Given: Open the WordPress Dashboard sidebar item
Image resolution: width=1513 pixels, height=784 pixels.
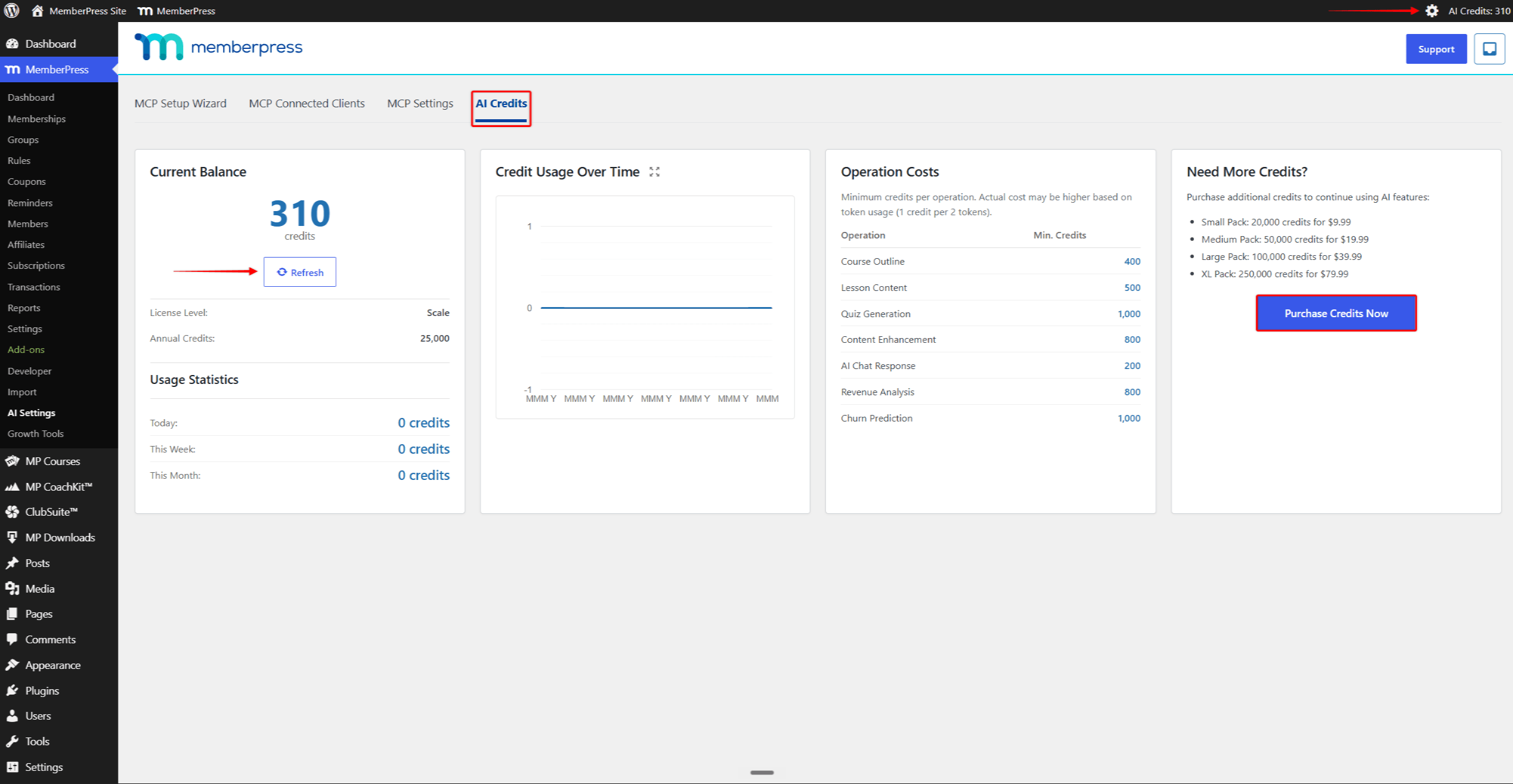Looking at the screenshot, I should [x=51, y=44].
